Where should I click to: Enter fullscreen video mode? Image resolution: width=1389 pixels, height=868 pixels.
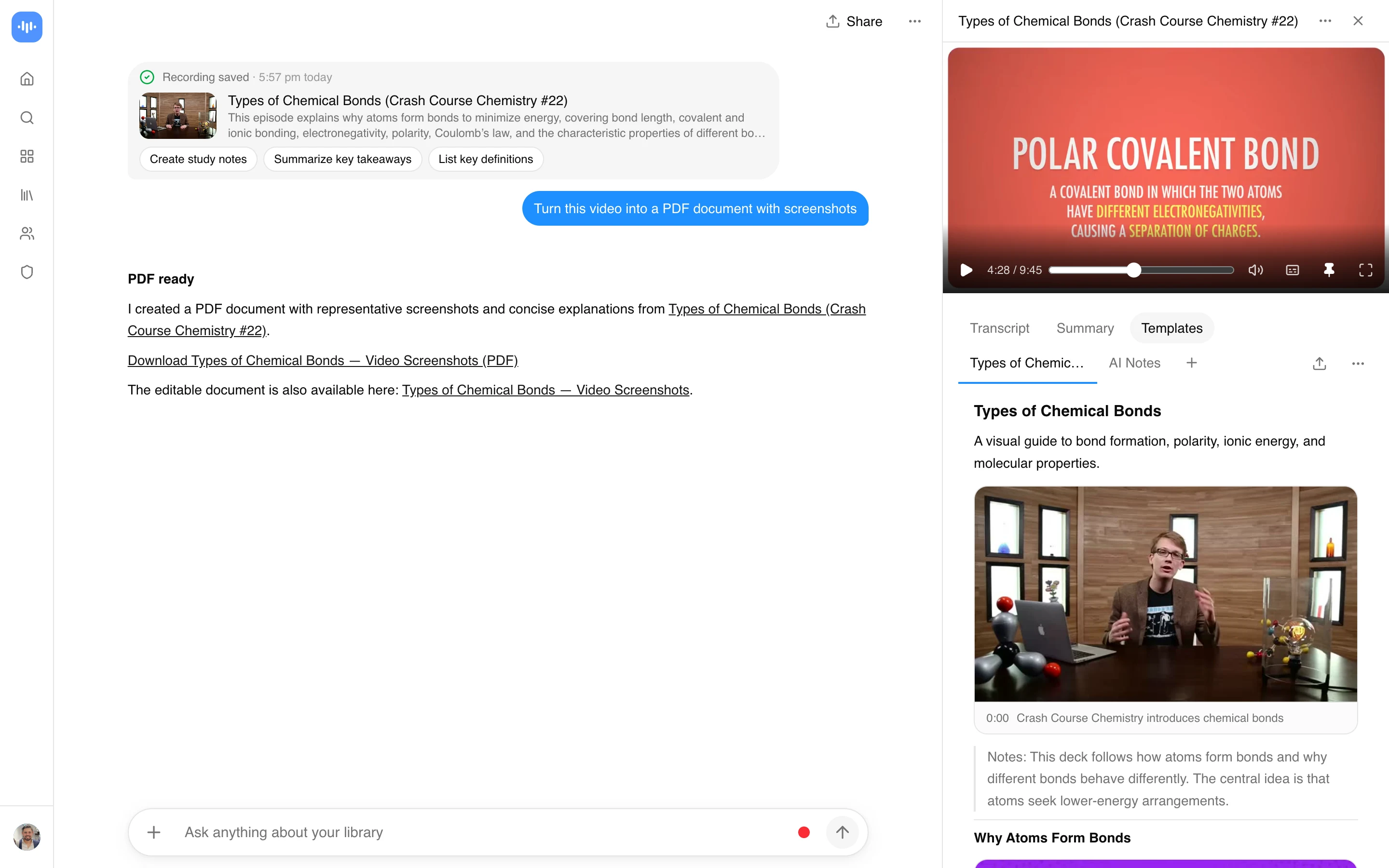click(x=1366, y=270)
